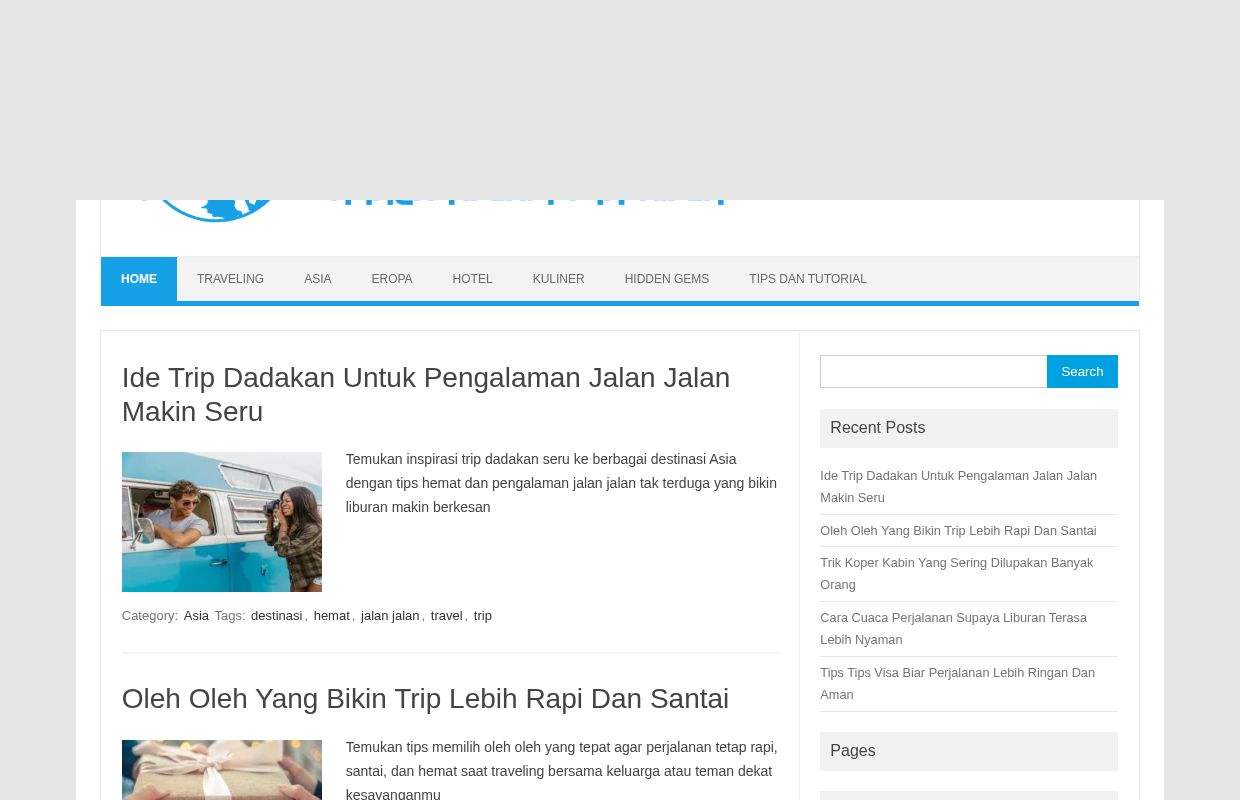
Task: Open the Kuliner menu item
Action: pos(558,279)
